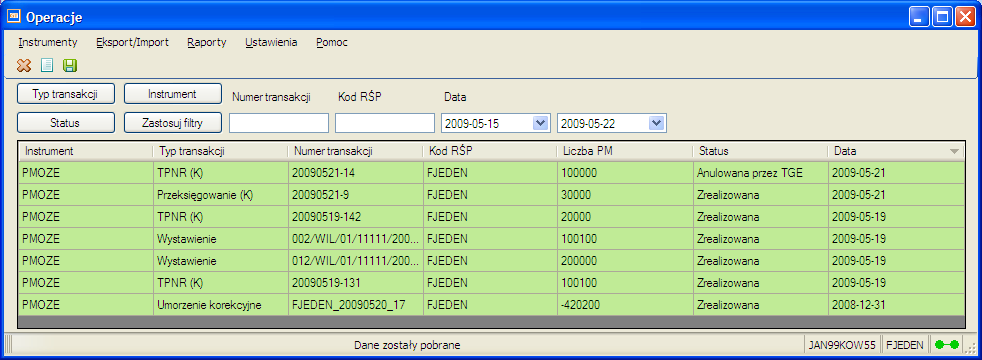Select the cell 012/WIL/01/11111/200...
The height and width of the screenshot is (360, 982).
pos(356,261)
